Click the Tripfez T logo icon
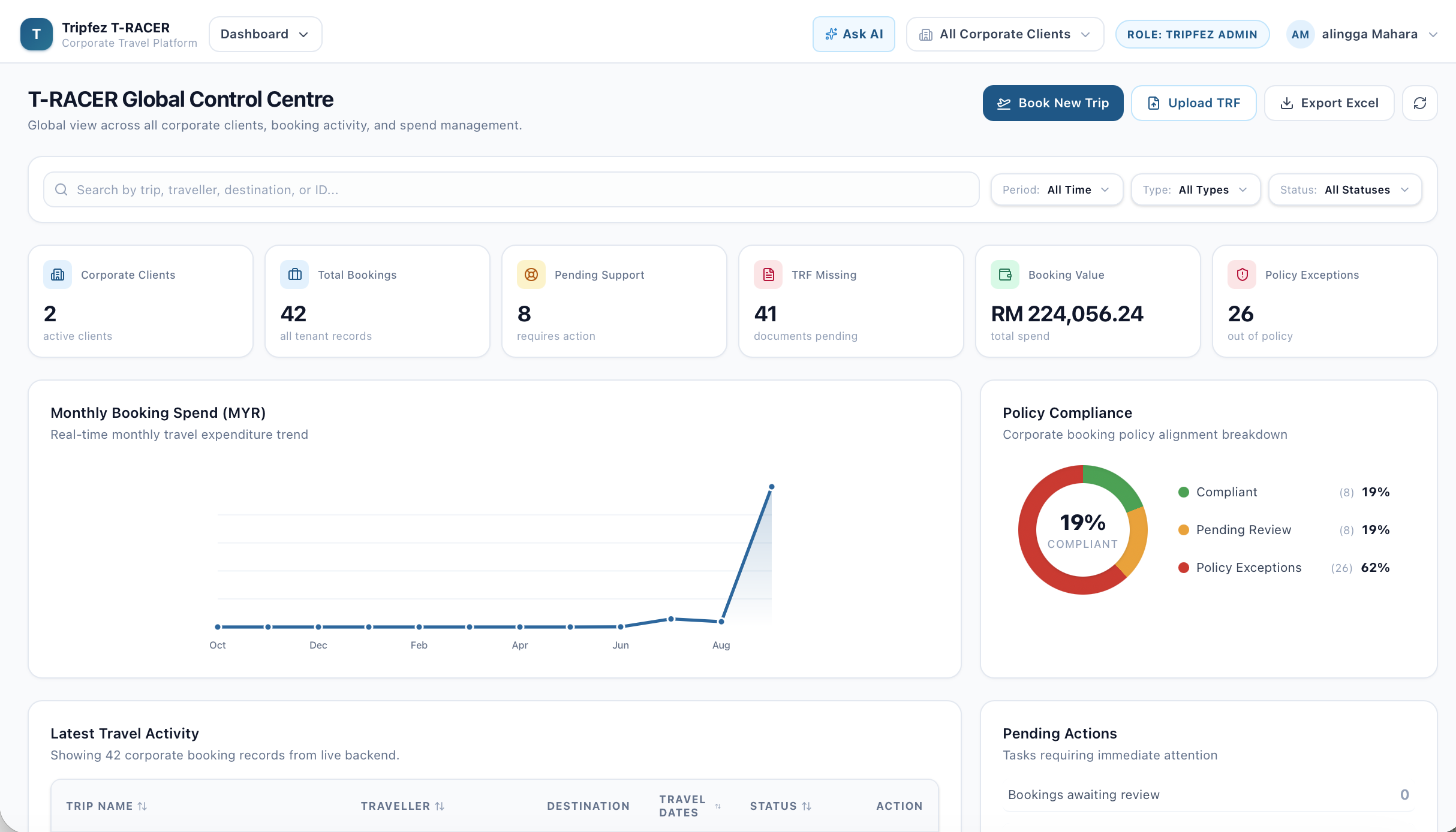The width and height of the screenshot is (1456, 832). (36, 34)
